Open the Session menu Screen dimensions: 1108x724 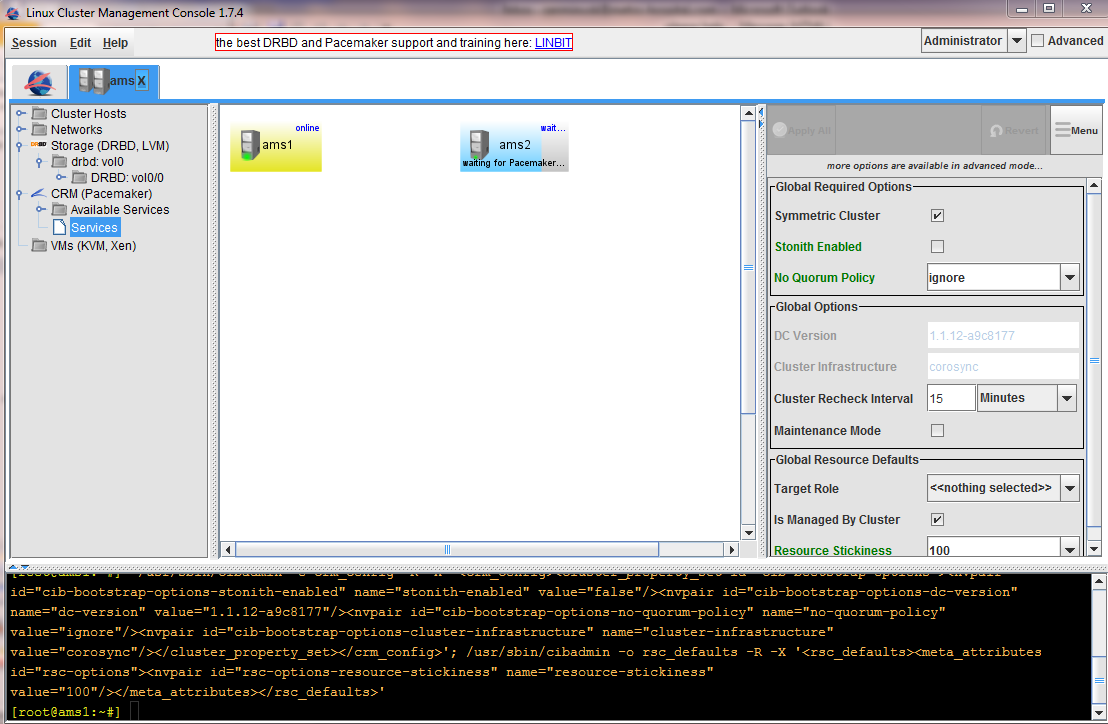point(34,43)
